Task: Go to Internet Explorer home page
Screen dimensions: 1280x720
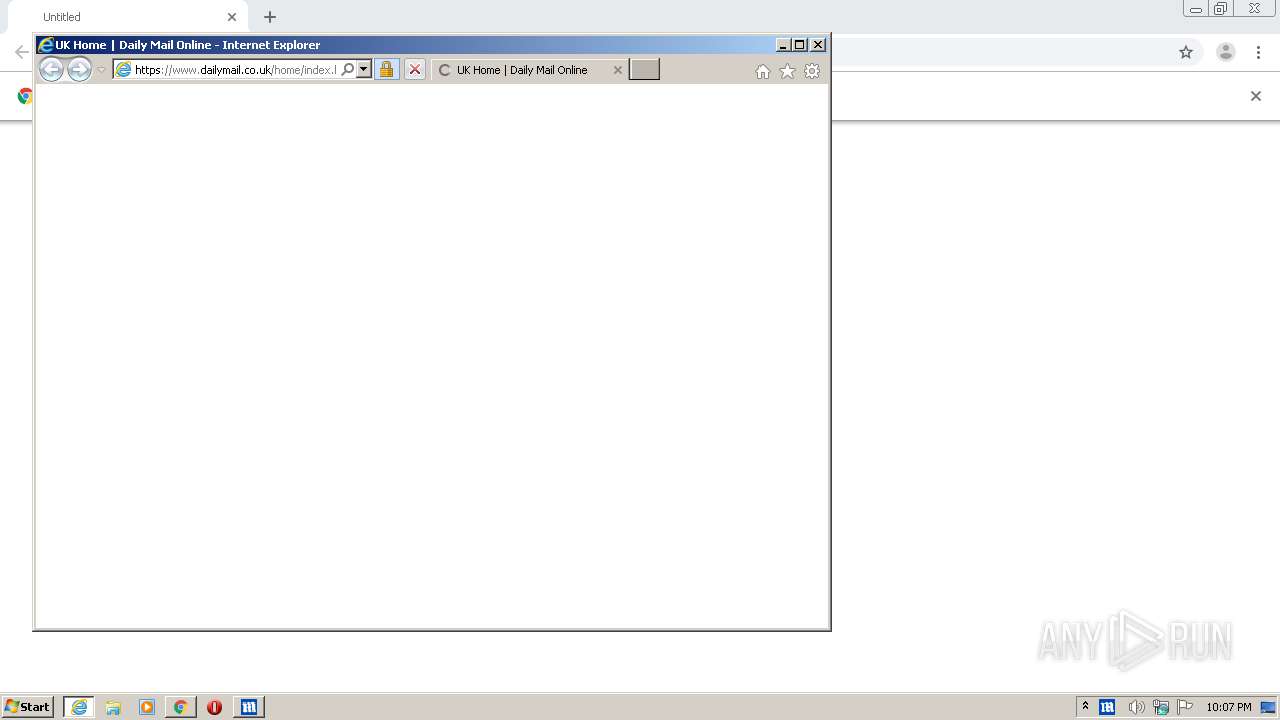Action: (x=763, y=71)
